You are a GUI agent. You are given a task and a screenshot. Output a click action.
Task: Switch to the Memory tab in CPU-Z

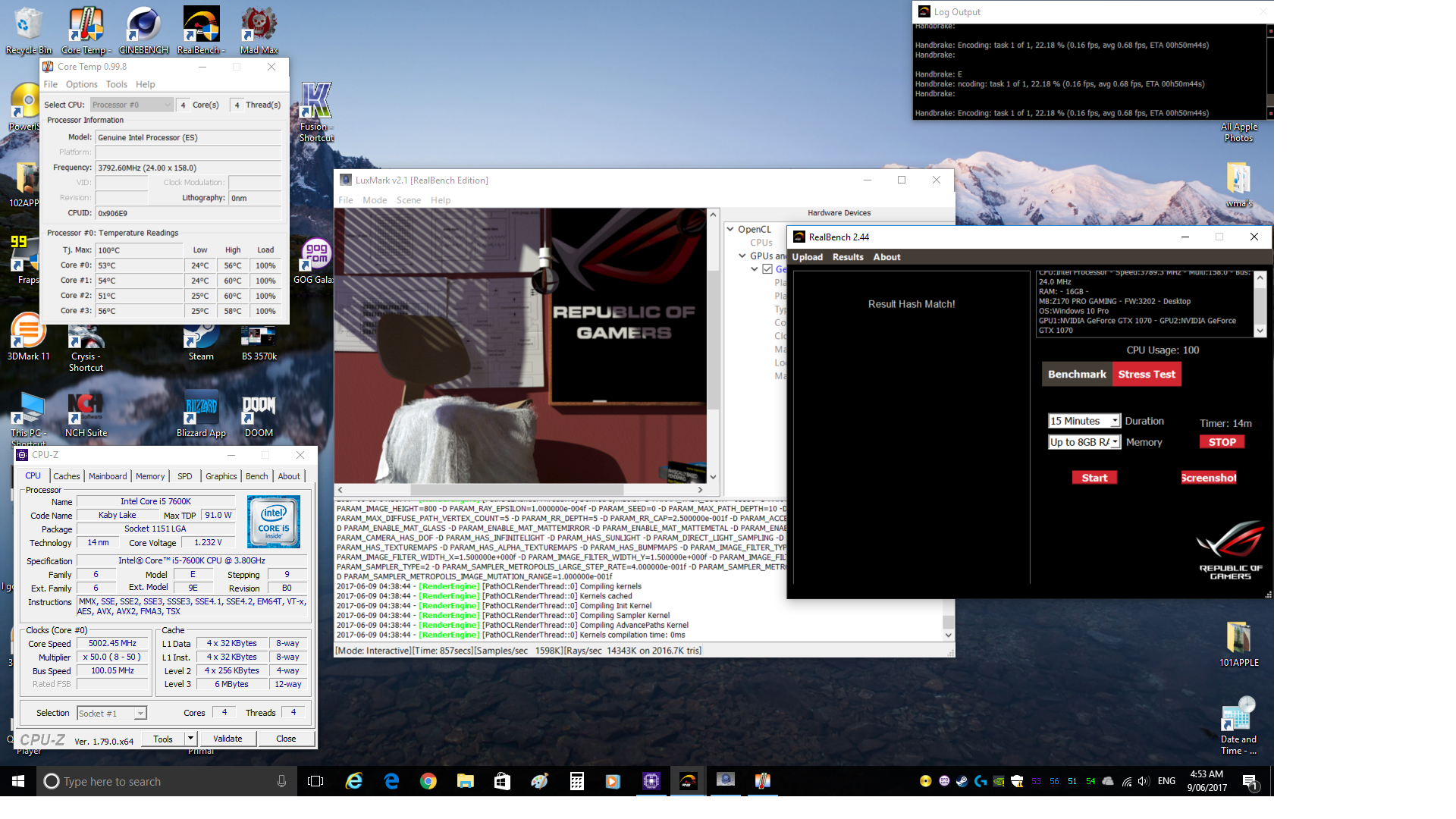(150, 476)
